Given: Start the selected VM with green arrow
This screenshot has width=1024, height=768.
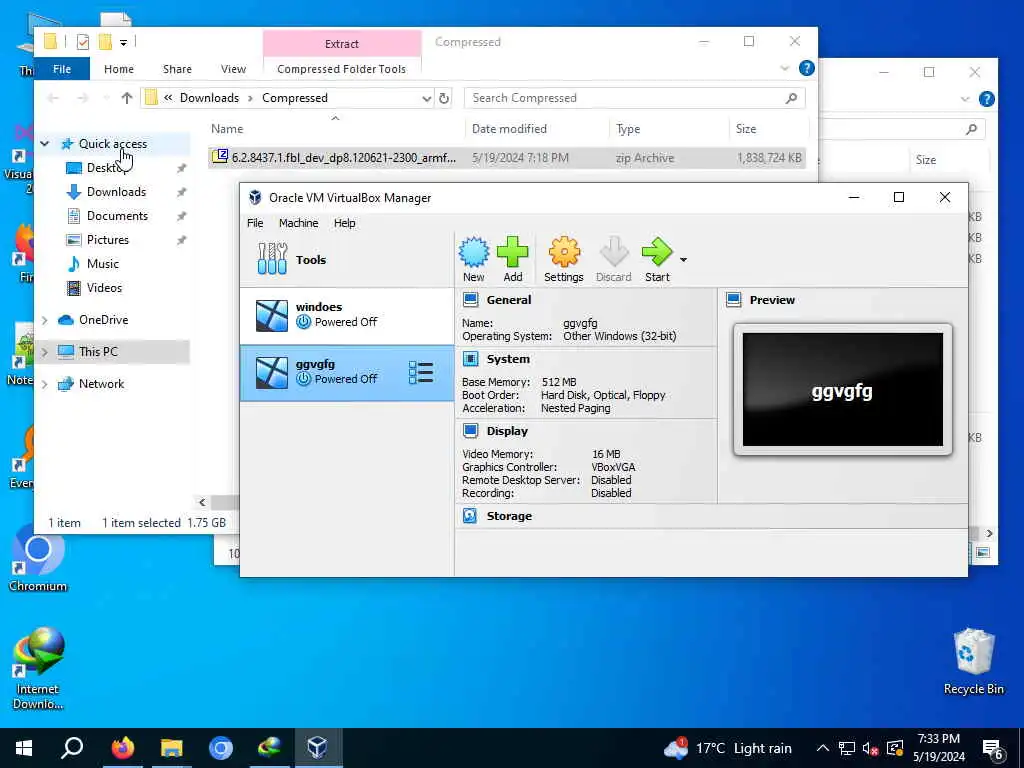Looking at the screenshot, I should (x=657, y=259).
